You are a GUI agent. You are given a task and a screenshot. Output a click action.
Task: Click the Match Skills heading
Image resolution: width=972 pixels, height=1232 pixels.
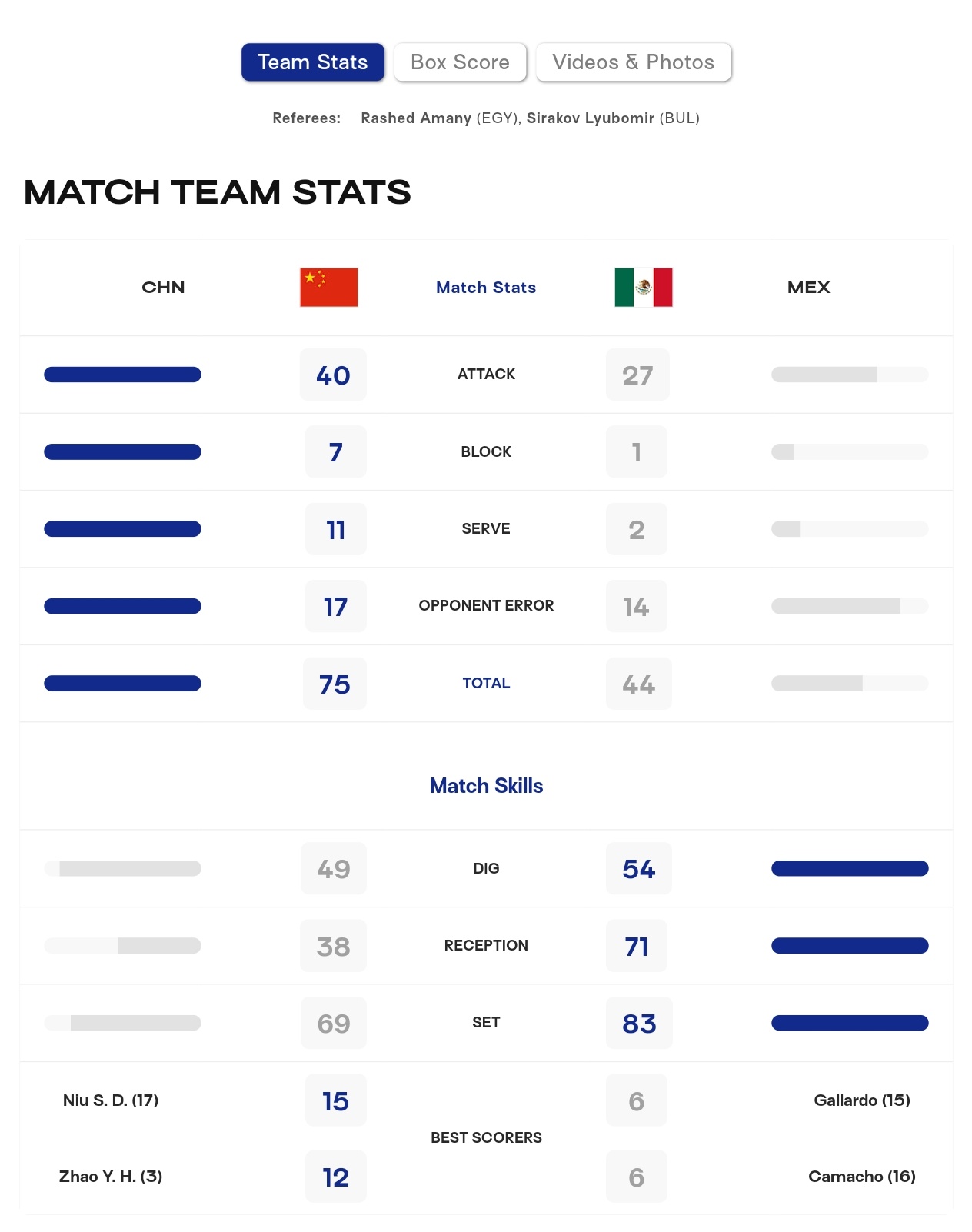[486, 786]
